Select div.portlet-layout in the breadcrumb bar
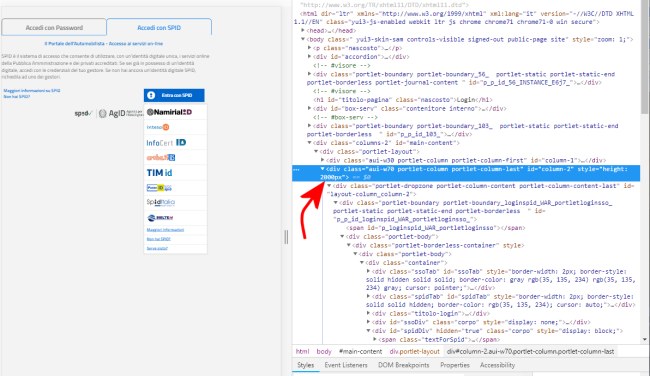This screenshot has height=376, width=650. coord(414,351)
